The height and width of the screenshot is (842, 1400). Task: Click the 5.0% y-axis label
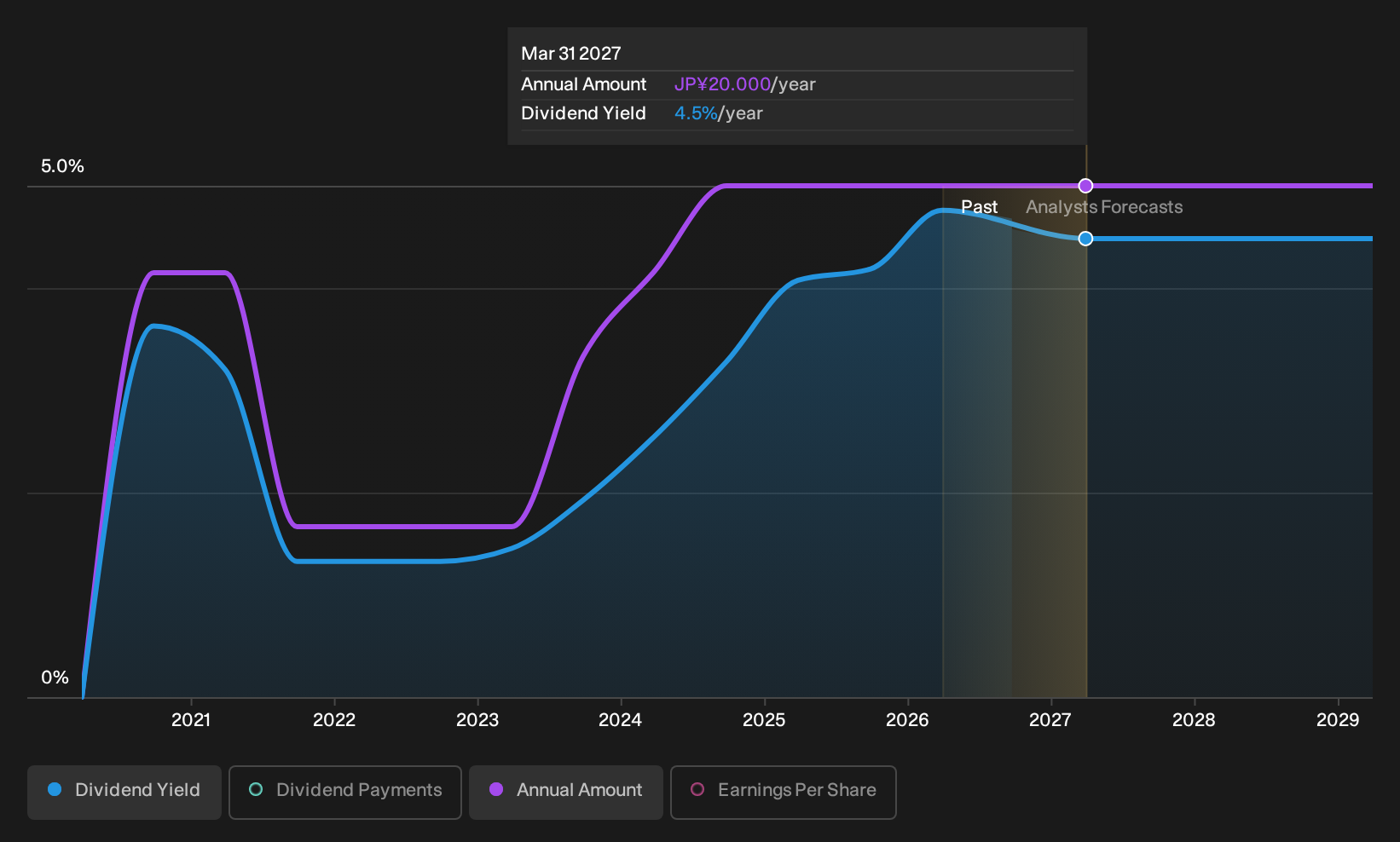tap(63, 166)
